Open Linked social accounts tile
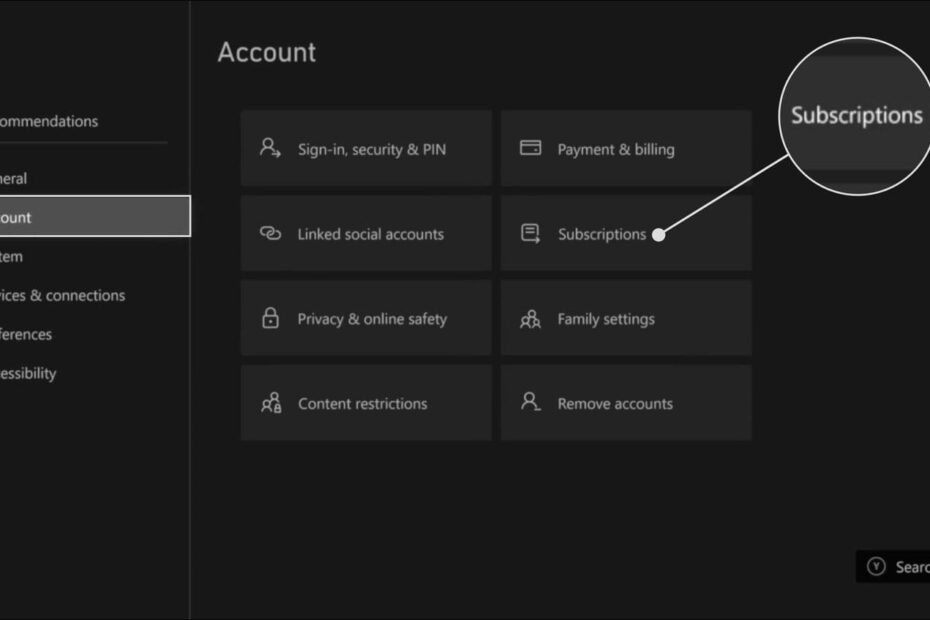930x620 pixels. [x=366, y=233]
